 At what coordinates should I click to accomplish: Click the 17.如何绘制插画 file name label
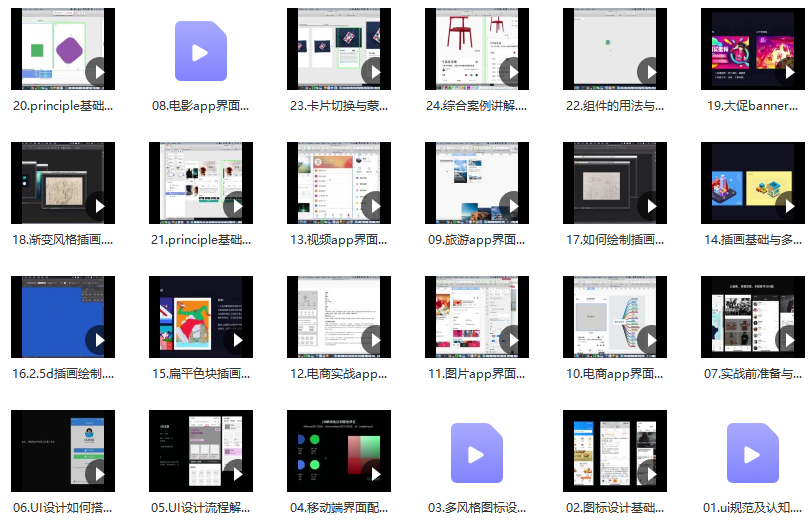(x=614, y=240)
